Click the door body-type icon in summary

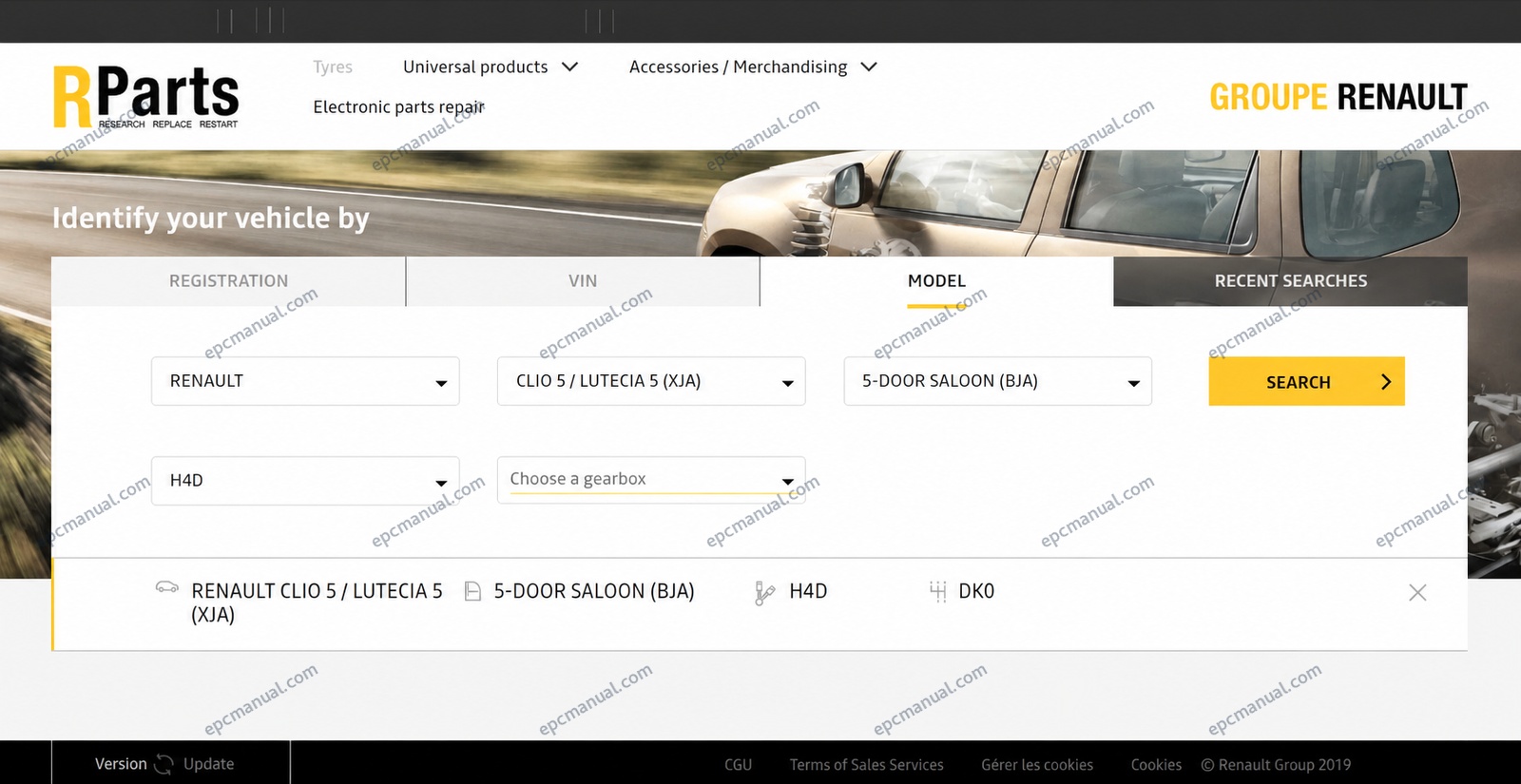(x=472, y=591)
